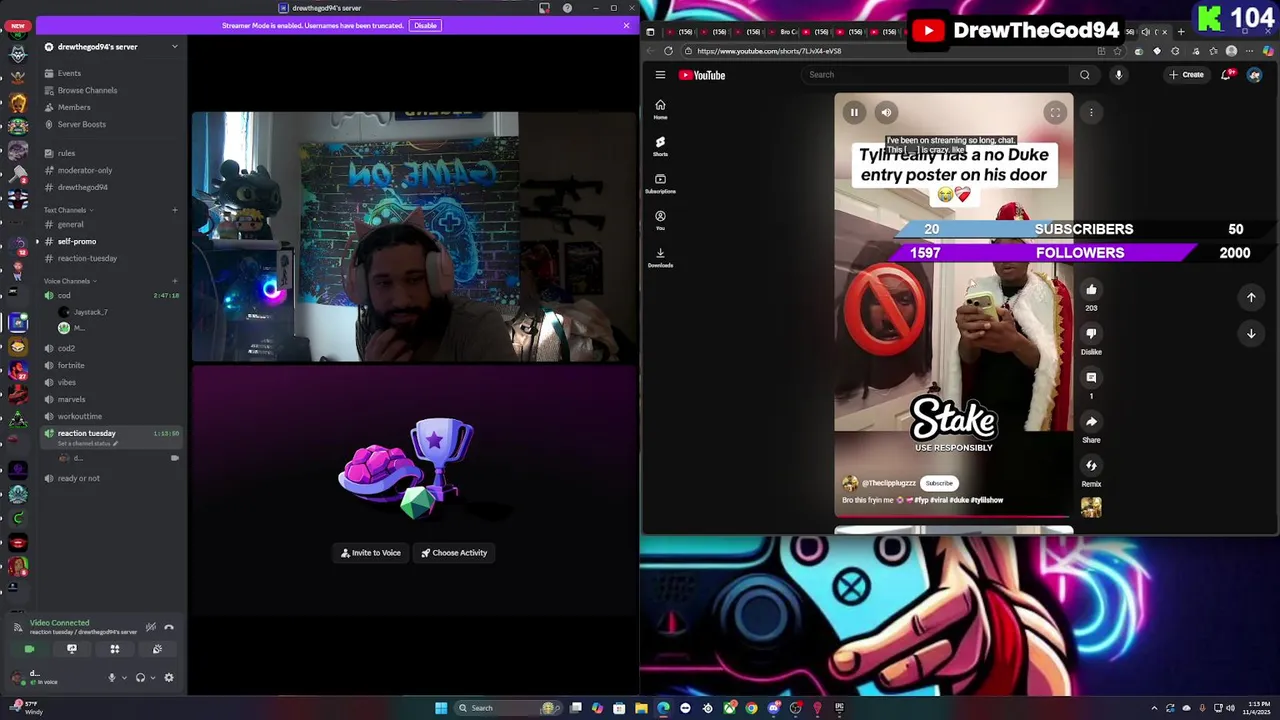1280x720 pixels.
Task: Add a channel to Voice Channels
Action: [174, 281]
